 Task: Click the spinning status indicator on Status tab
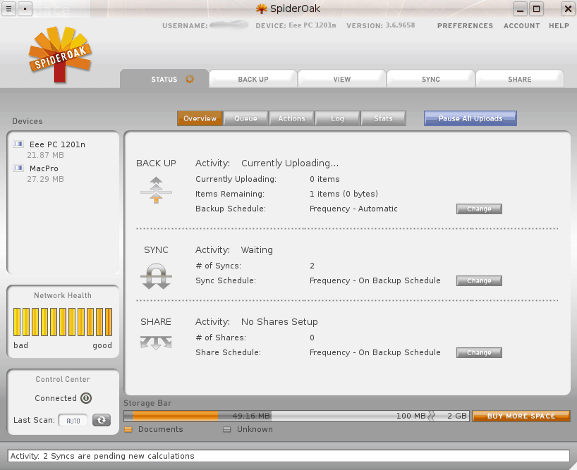click(x=190, y=79)
